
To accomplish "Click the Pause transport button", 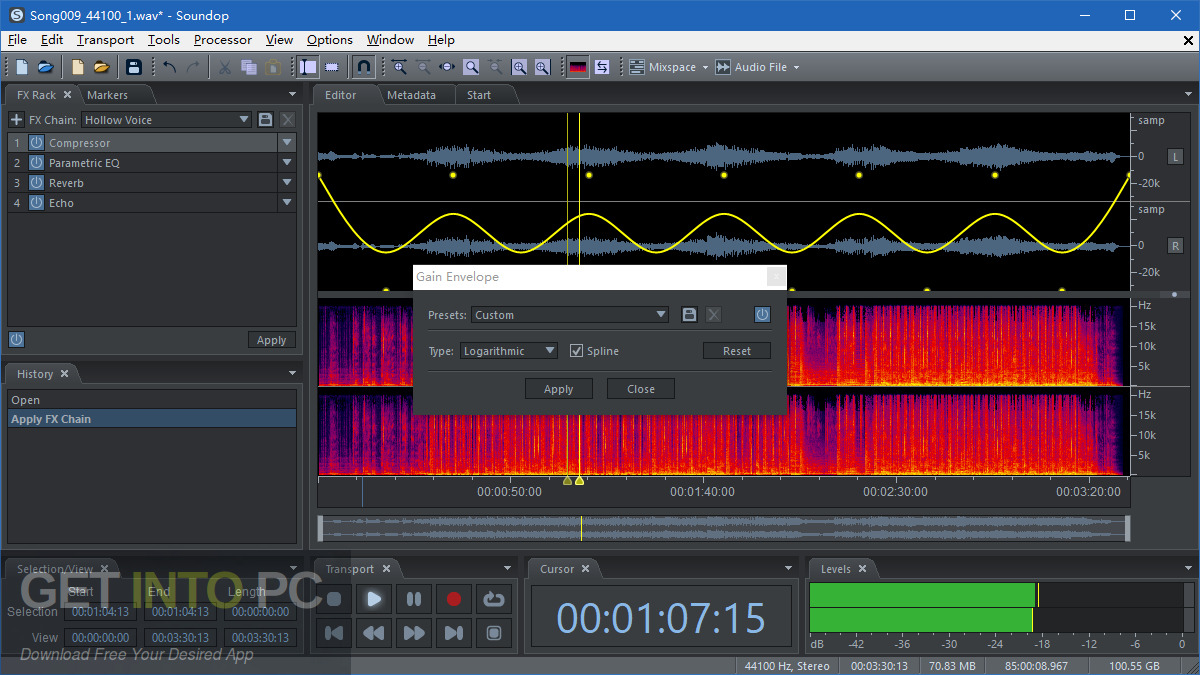I will point(414,599).
